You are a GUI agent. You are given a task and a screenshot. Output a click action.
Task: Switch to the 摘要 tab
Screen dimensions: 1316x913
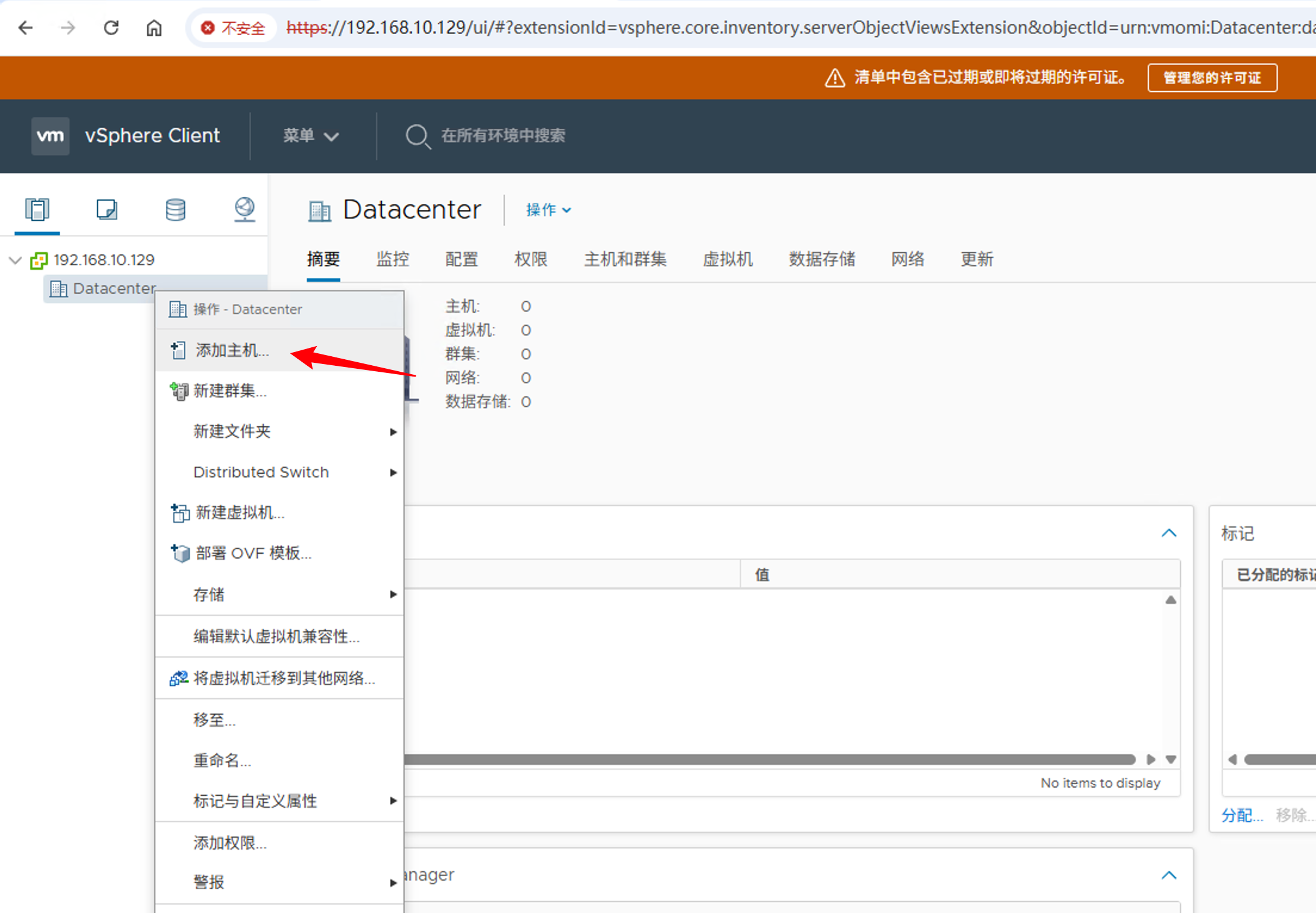[x=323, y=259]
